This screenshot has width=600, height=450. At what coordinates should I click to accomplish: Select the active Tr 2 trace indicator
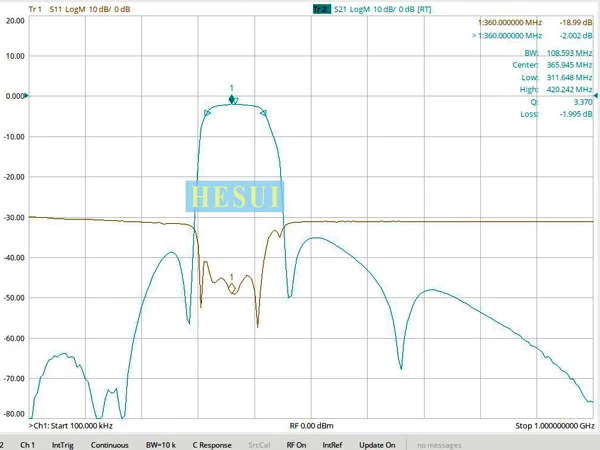[321, 9]
